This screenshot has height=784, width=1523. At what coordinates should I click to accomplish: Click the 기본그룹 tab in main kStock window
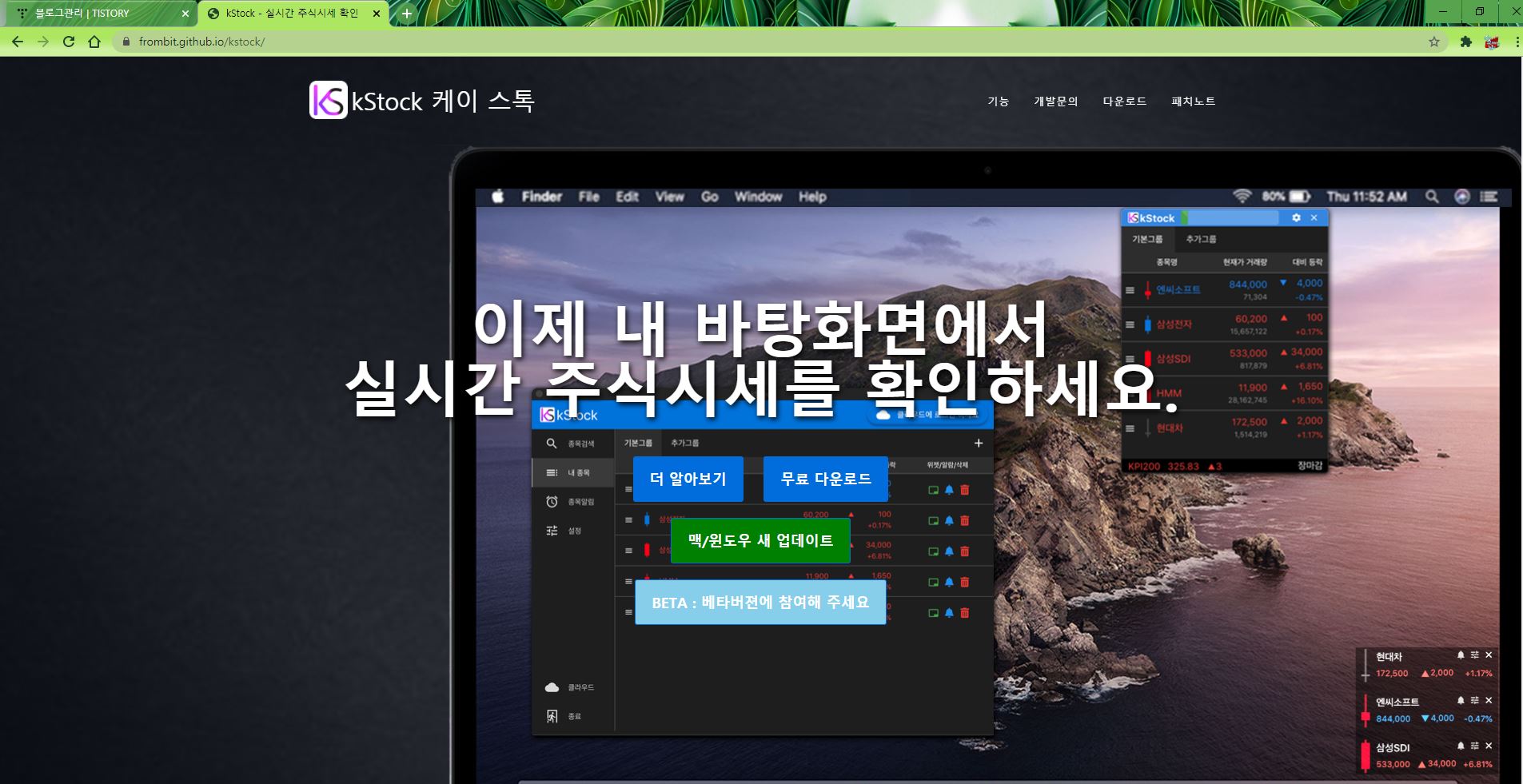(638, 443)
